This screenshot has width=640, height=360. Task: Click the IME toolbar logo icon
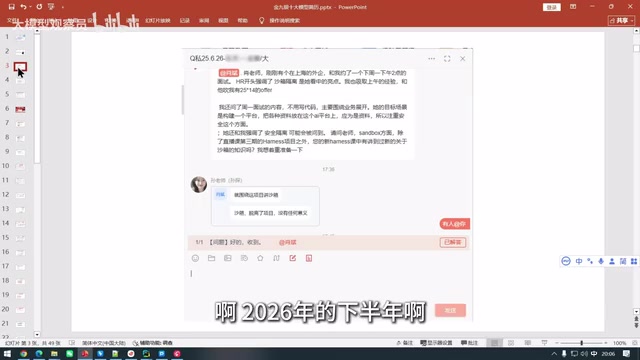566,261
